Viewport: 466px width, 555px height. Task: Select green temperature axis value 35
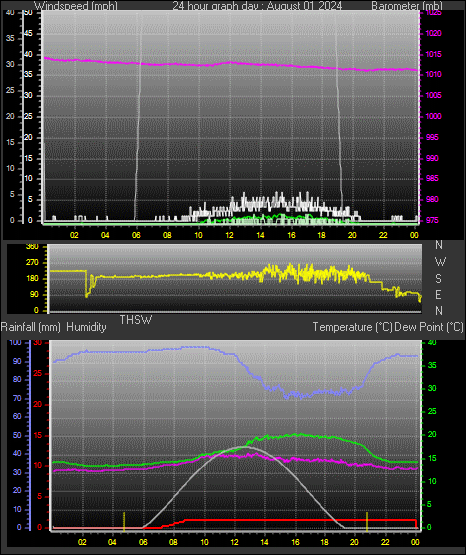point(432,366)
